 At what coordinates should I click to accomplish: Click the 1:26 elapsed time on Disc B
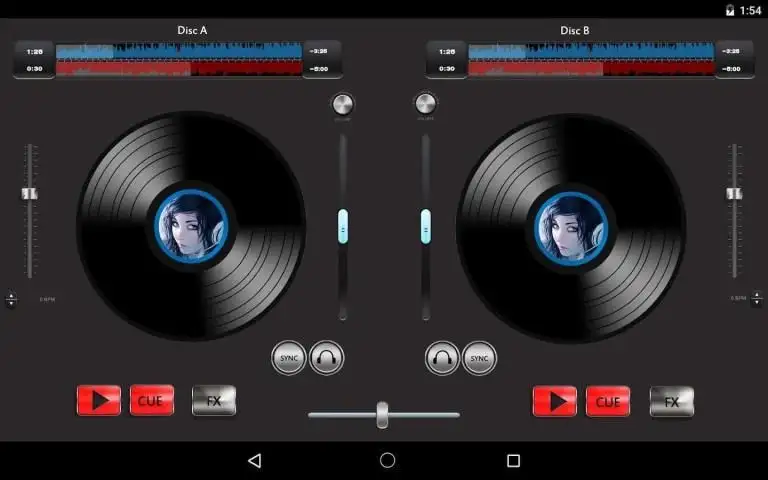click(447, 51)
